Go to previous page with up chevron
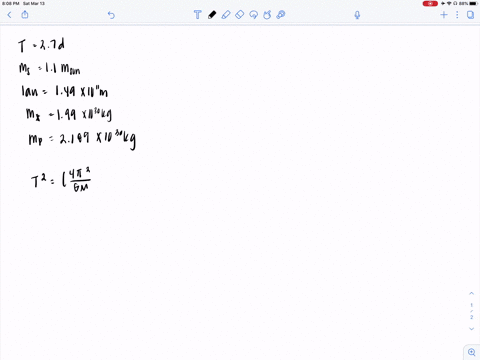This screenshot has width=480, height=360. pyautogui.click(x=471, y=293)
